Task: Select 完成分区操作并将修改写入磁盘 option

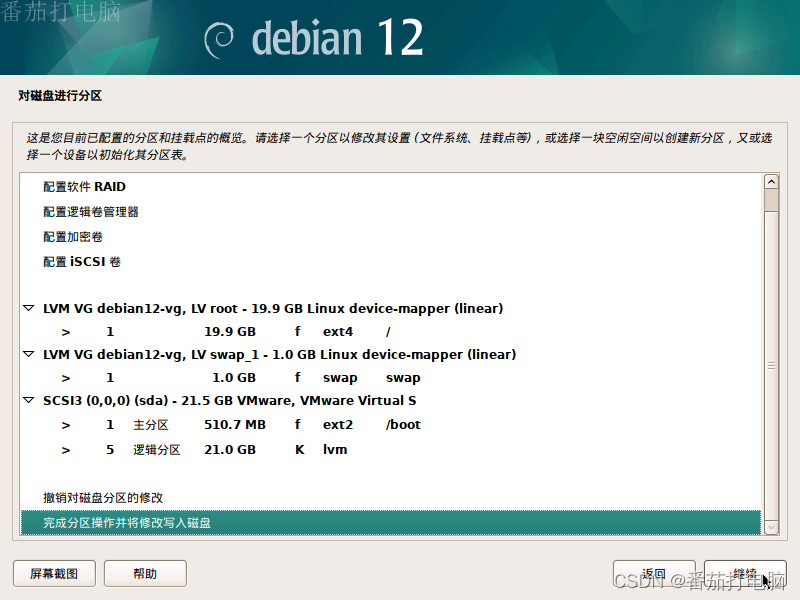Action: coord(391,522)
